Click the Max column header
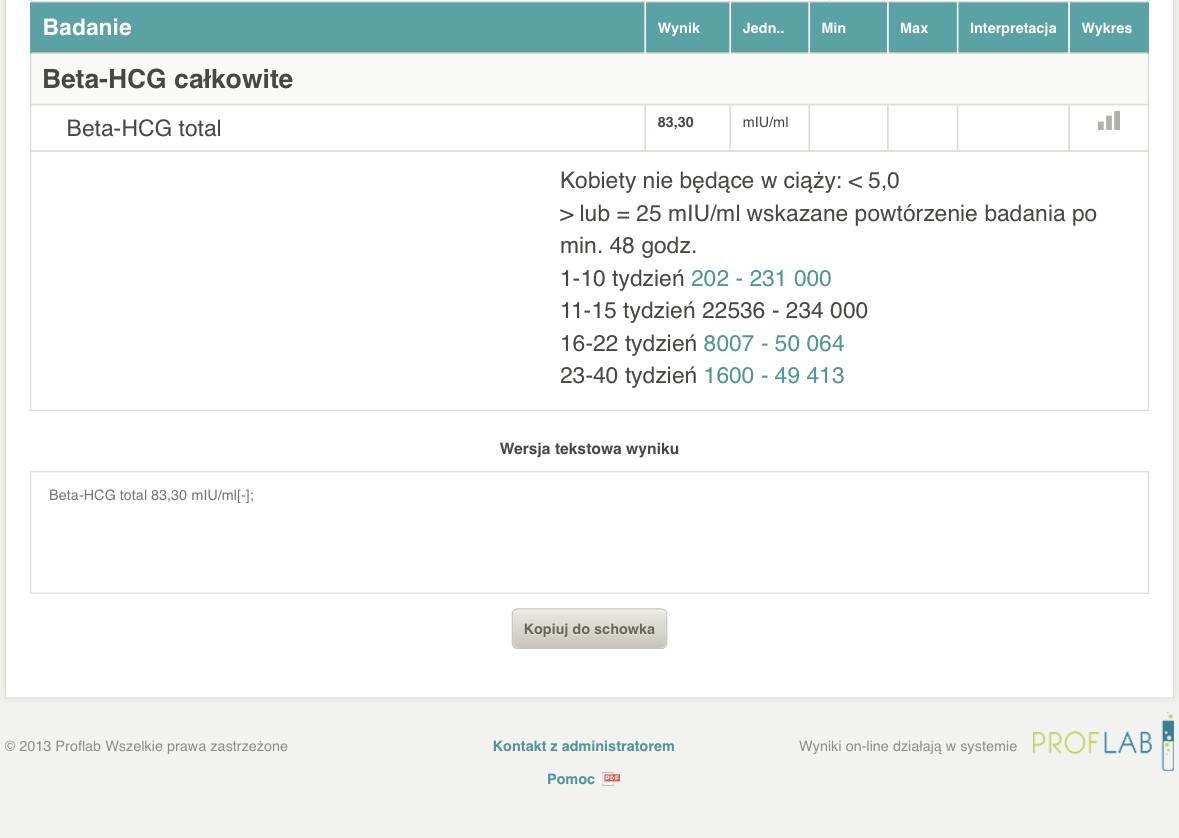Screen dimensions: 1179x838 click(914, 28)
